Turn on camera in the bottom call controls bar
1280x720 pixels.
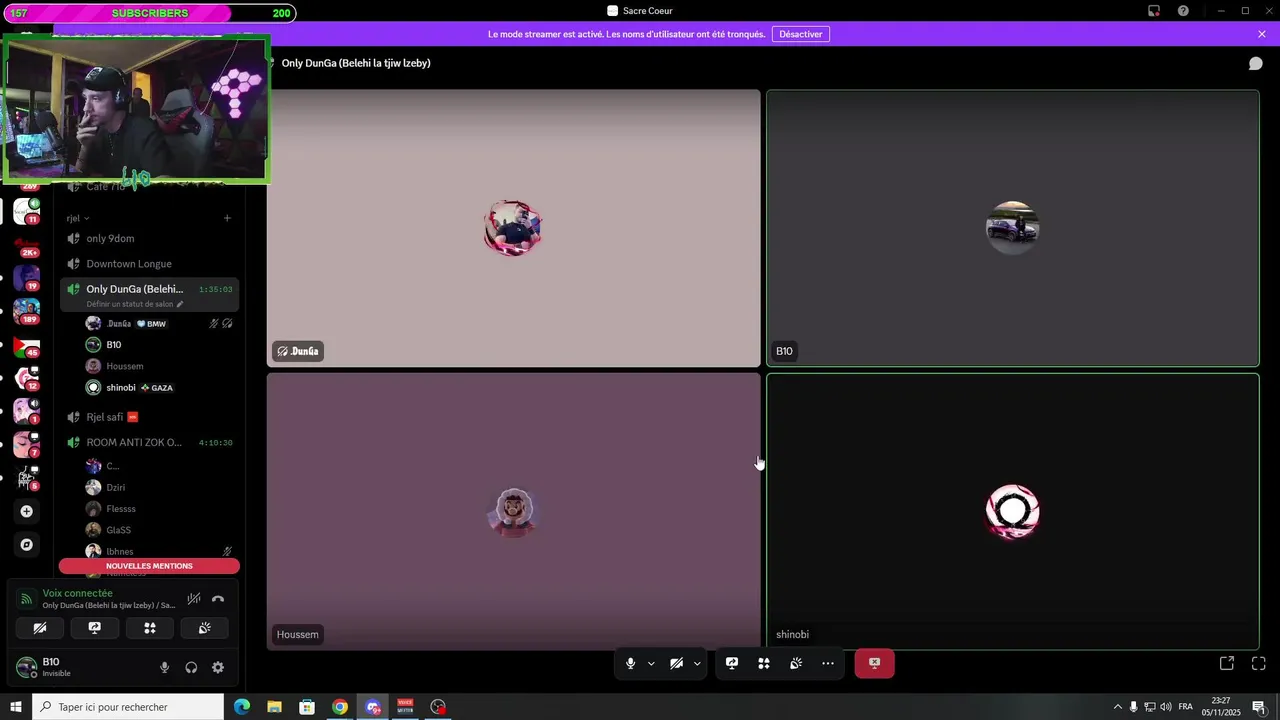[676, 663]
